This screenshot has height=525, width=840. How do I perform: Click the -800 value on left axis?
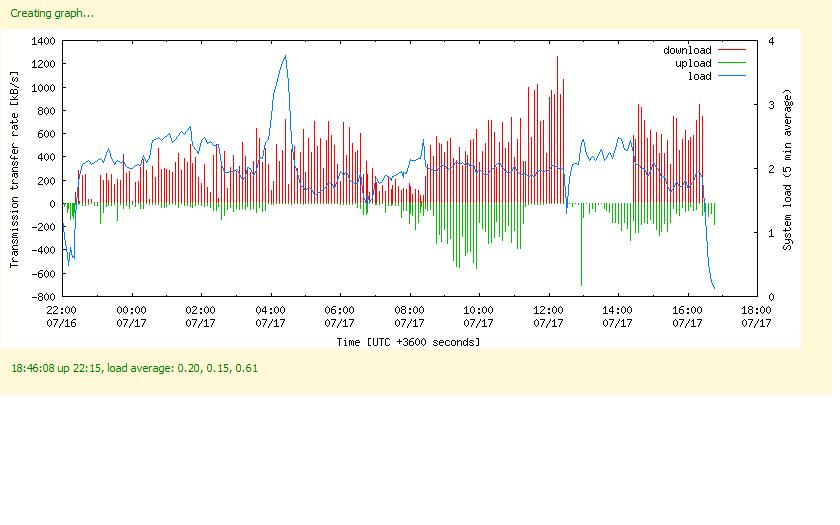point(43,297)
